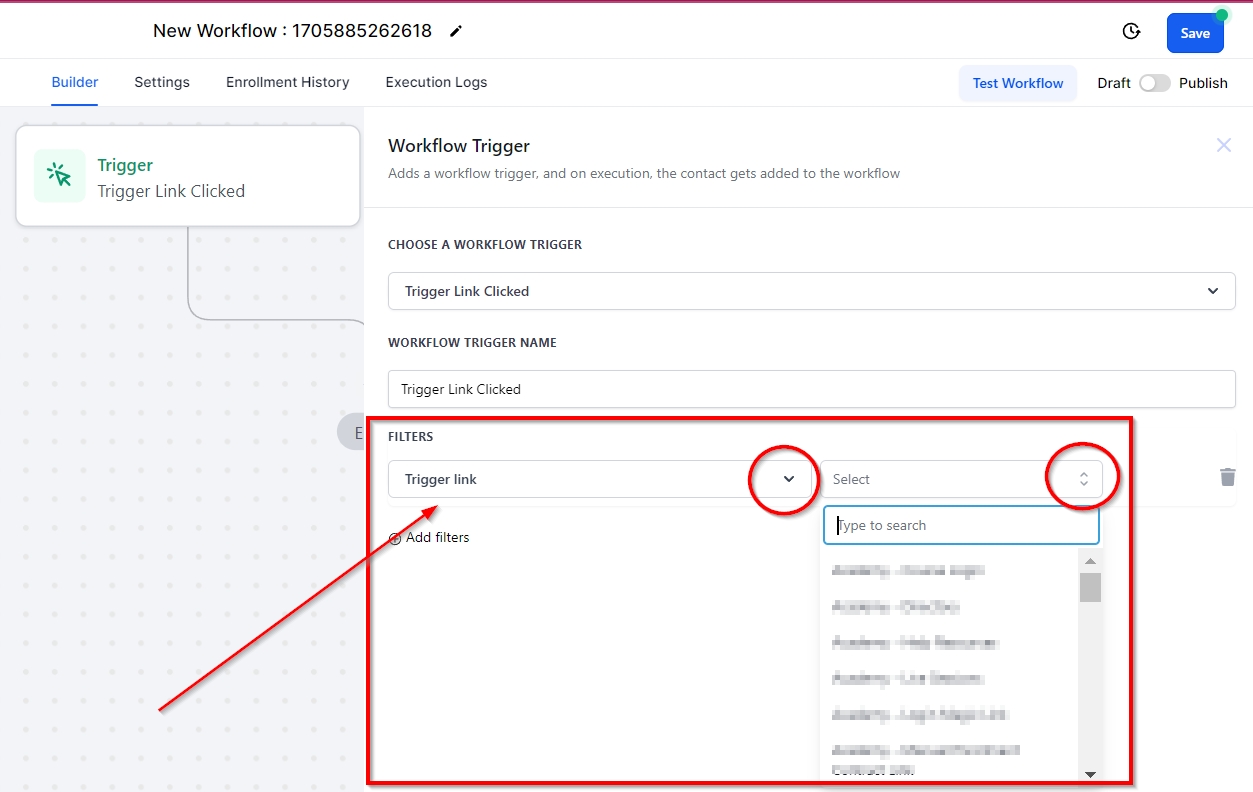This screenshot has width=1253, height=792.
Task: Click the green Trigger cursor icon
Action: point(60,176)
